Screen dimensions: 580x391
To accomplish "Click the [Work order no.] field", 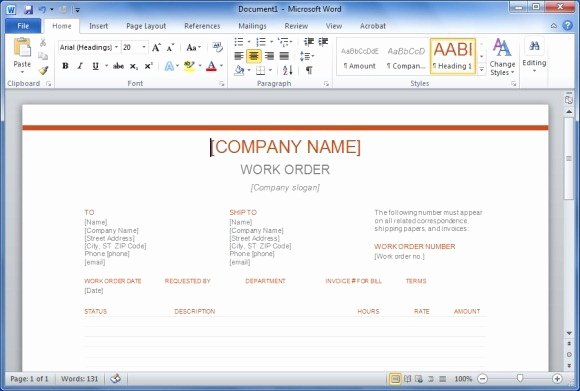I will [399, 256].
